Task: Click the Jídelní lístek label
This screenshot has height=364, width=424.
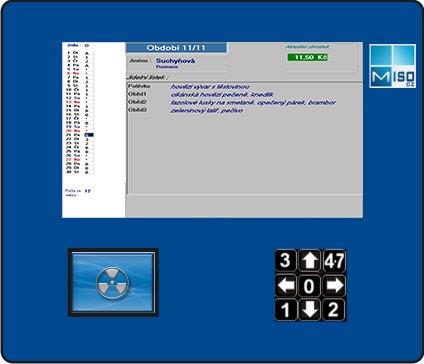Action: click(x=148, y=78)
